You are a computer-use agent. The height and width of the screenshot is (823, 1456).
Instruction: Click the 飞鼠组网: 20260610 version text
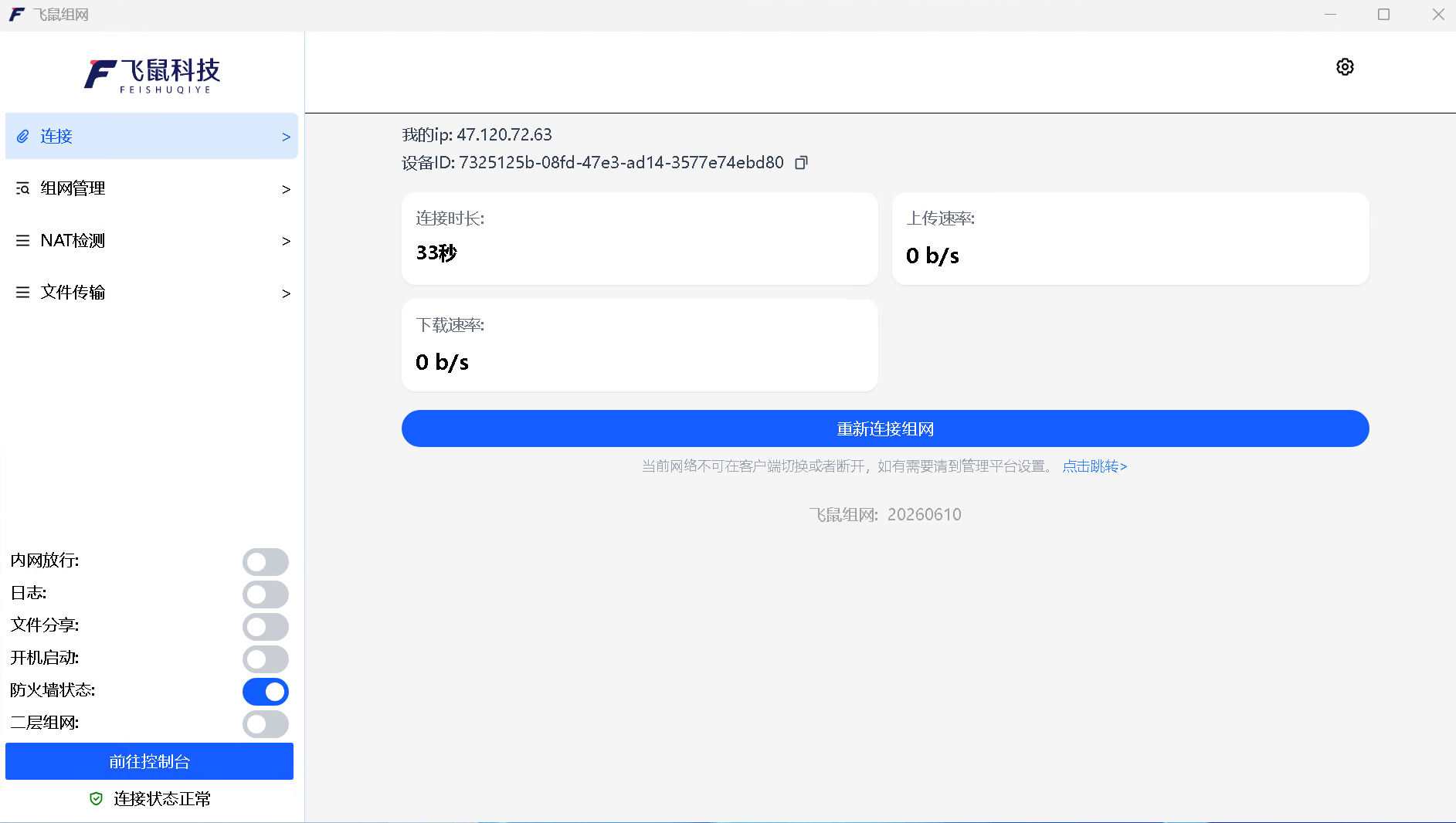pyautogui.click(x=885, y=515)
